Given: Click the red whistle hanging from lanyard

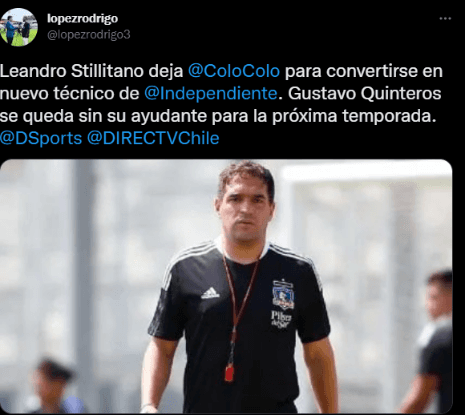Looking at the screenshot, I should (x=229, y=373).
